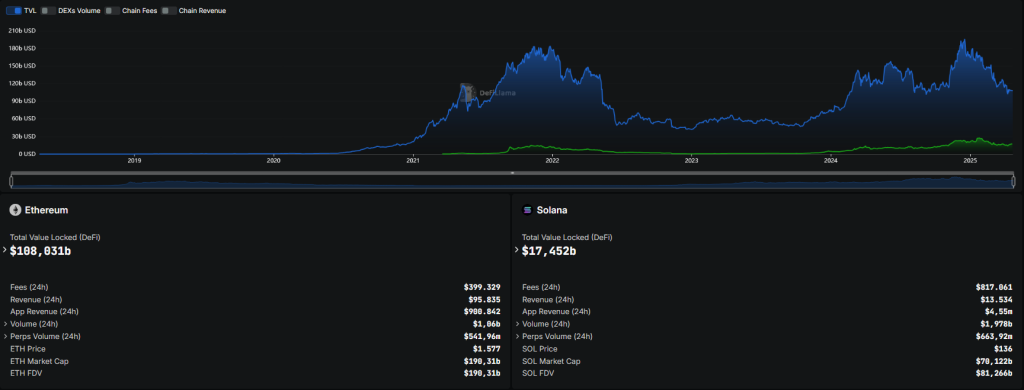Click Solana App Revenue value $4,55m
This screenshot has width=1024, height=390.
(x=999, y=312)
